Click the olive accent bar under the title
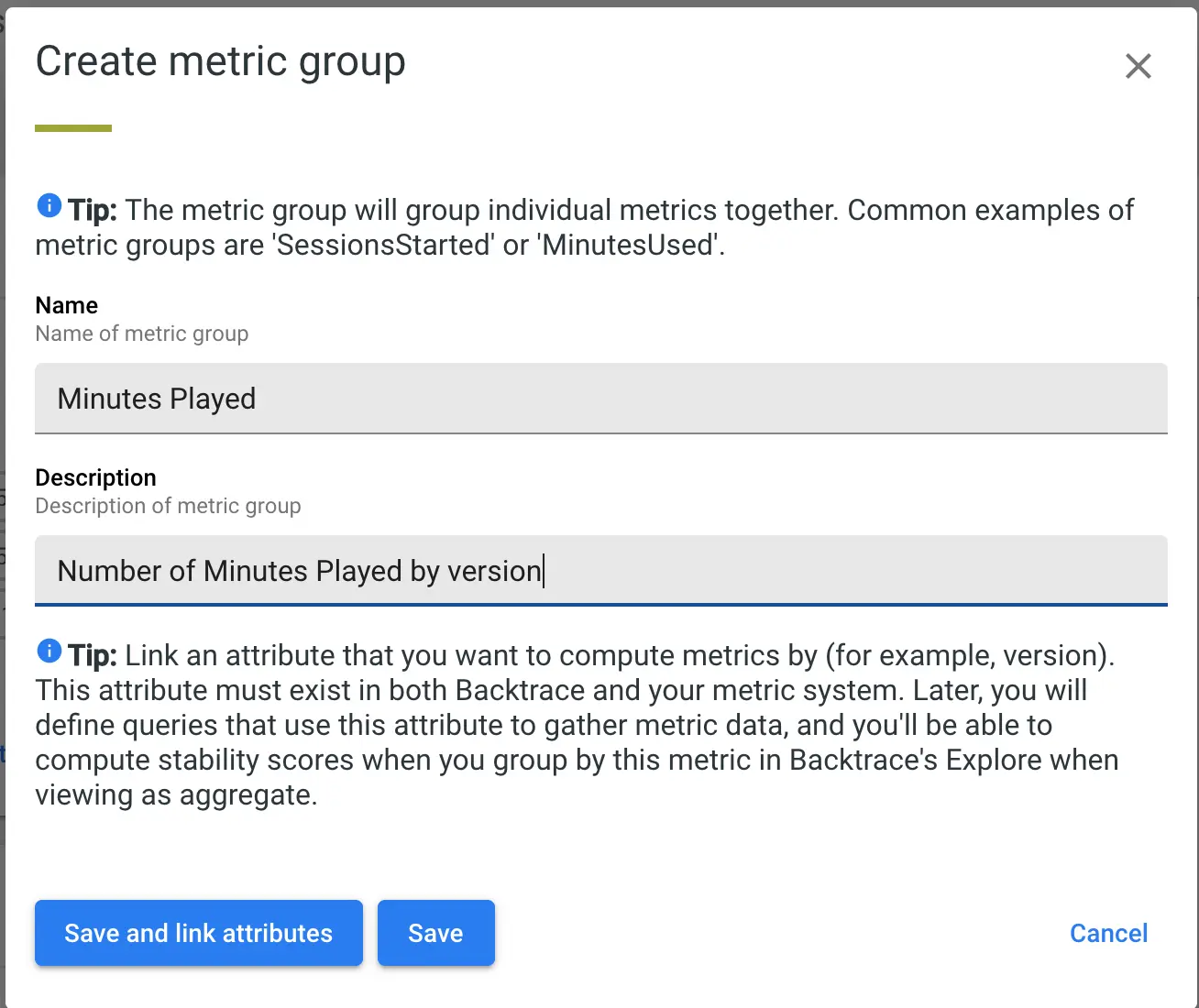1199x1008 pixels. click(73, 128)
